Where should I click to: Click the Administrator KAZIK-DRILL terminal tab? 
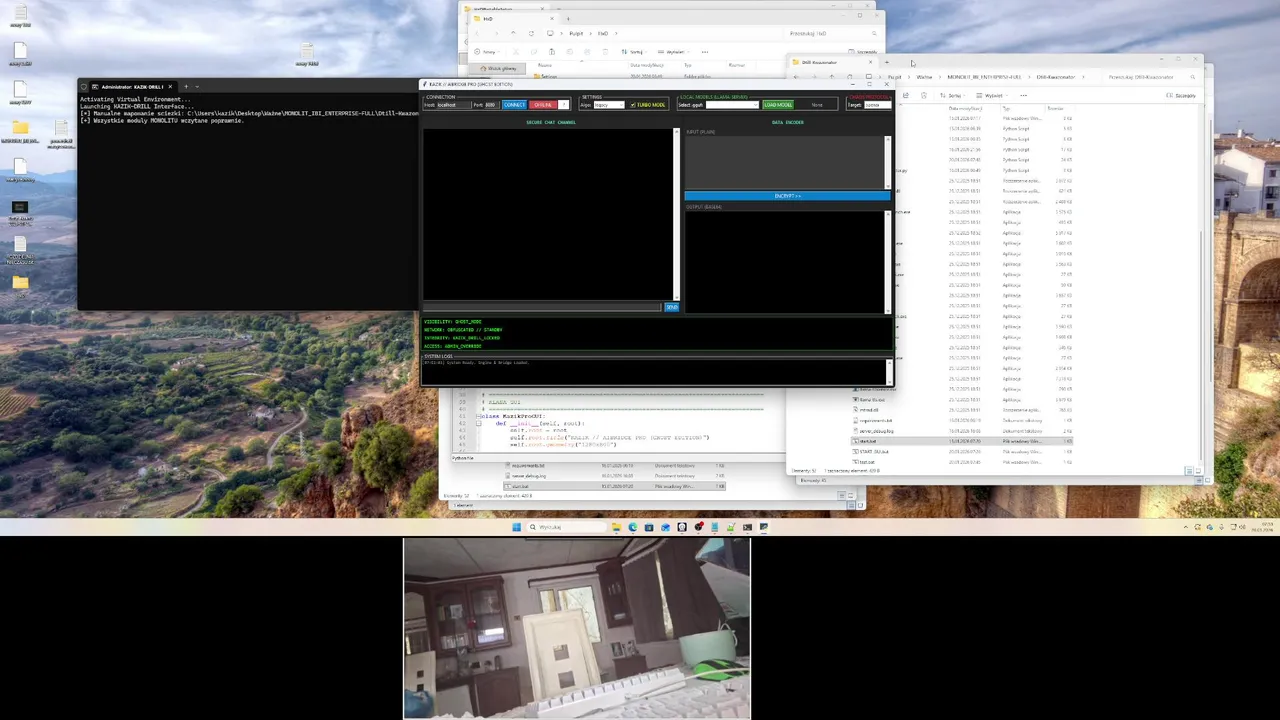coord(131,87)
